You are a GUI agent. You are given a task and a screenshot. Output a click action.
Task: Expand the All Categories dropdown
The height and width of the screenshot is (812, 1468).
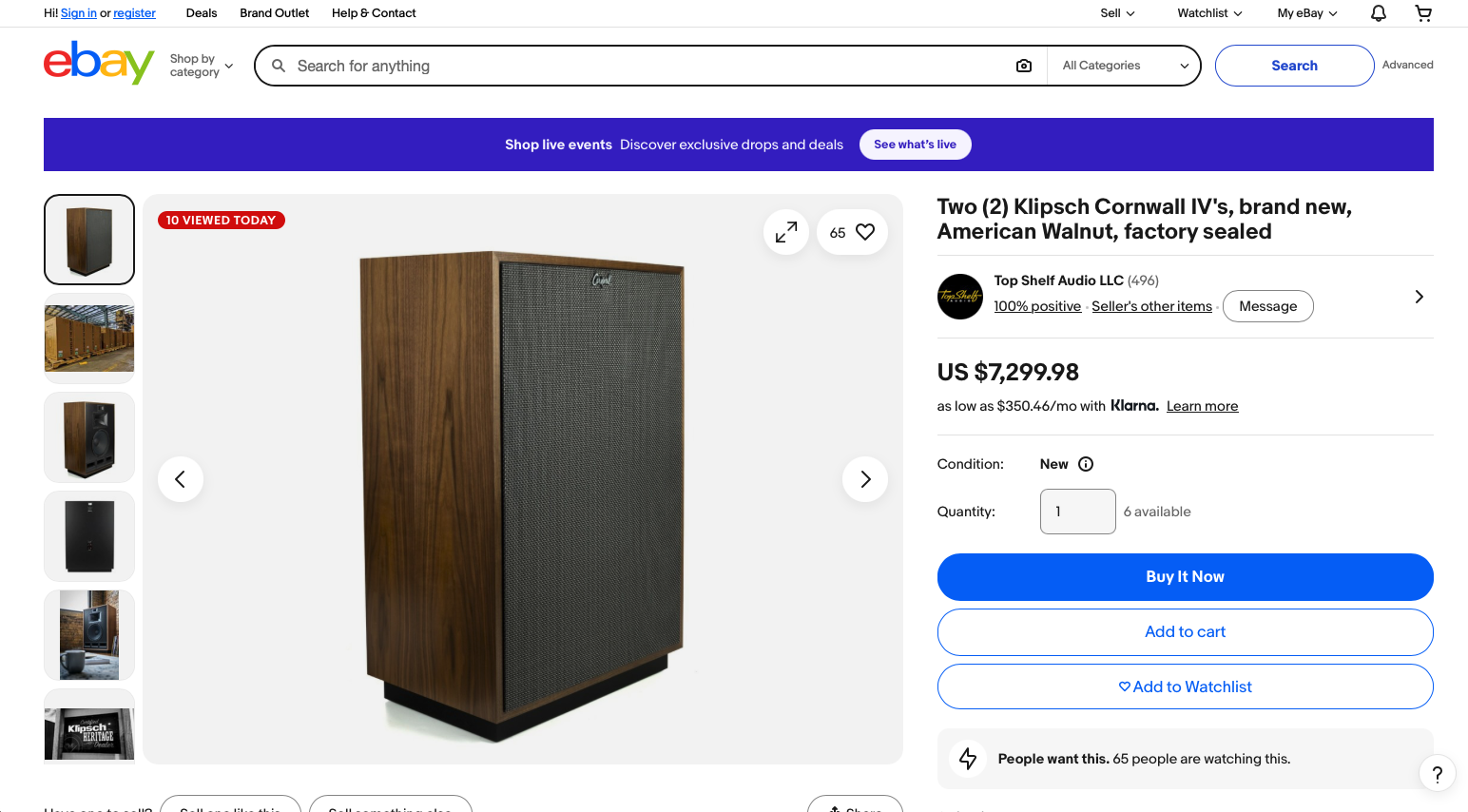coord(1125,66)
